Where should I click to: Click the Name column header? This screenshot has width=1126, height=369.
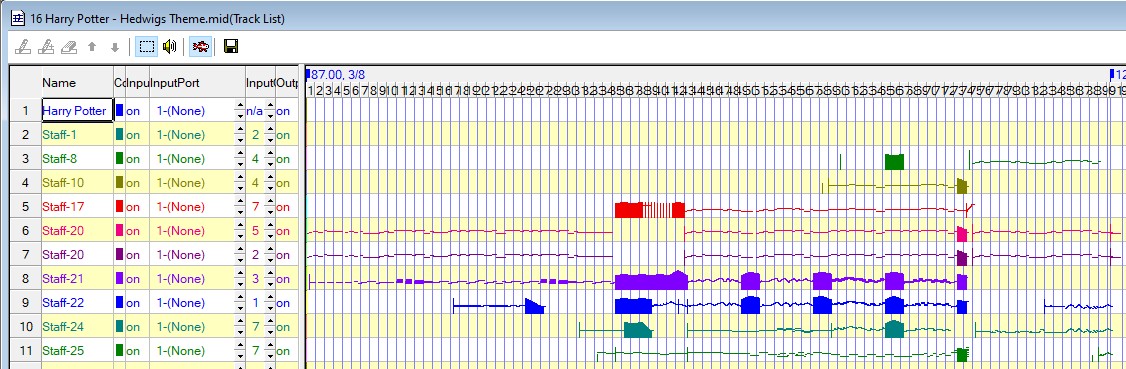click(x=78, y=83)
